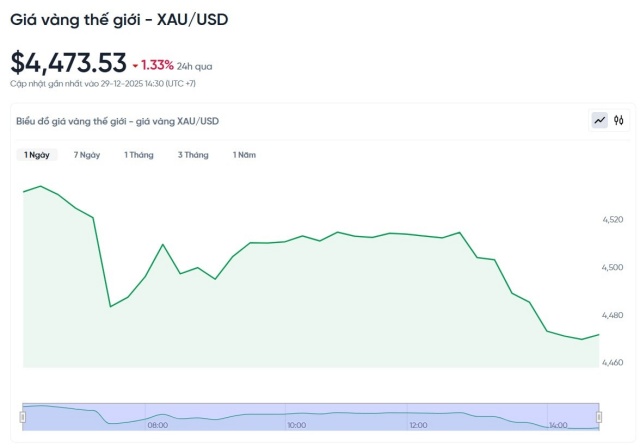This screenshot has width=640, height=448.
Task: Select the 1 Ngày time range
Action: [x=37, y=155]
